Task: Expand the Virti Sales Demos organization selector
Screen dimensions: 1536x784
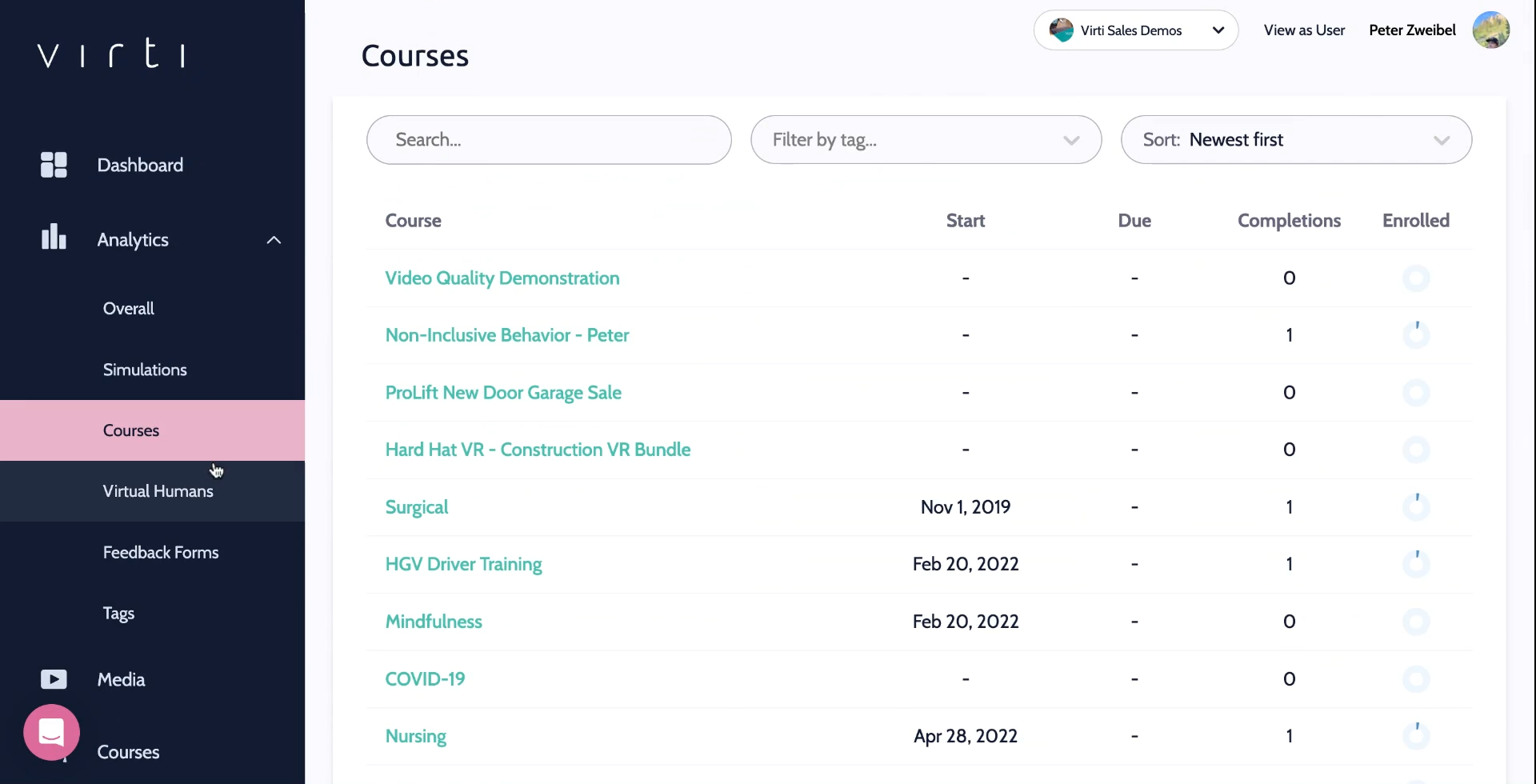Action: [1218, 30]
